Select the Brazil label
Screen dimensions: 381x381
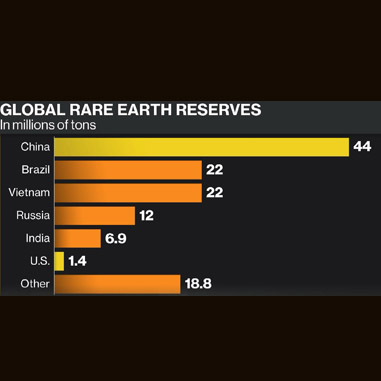(x=36, y=170)
